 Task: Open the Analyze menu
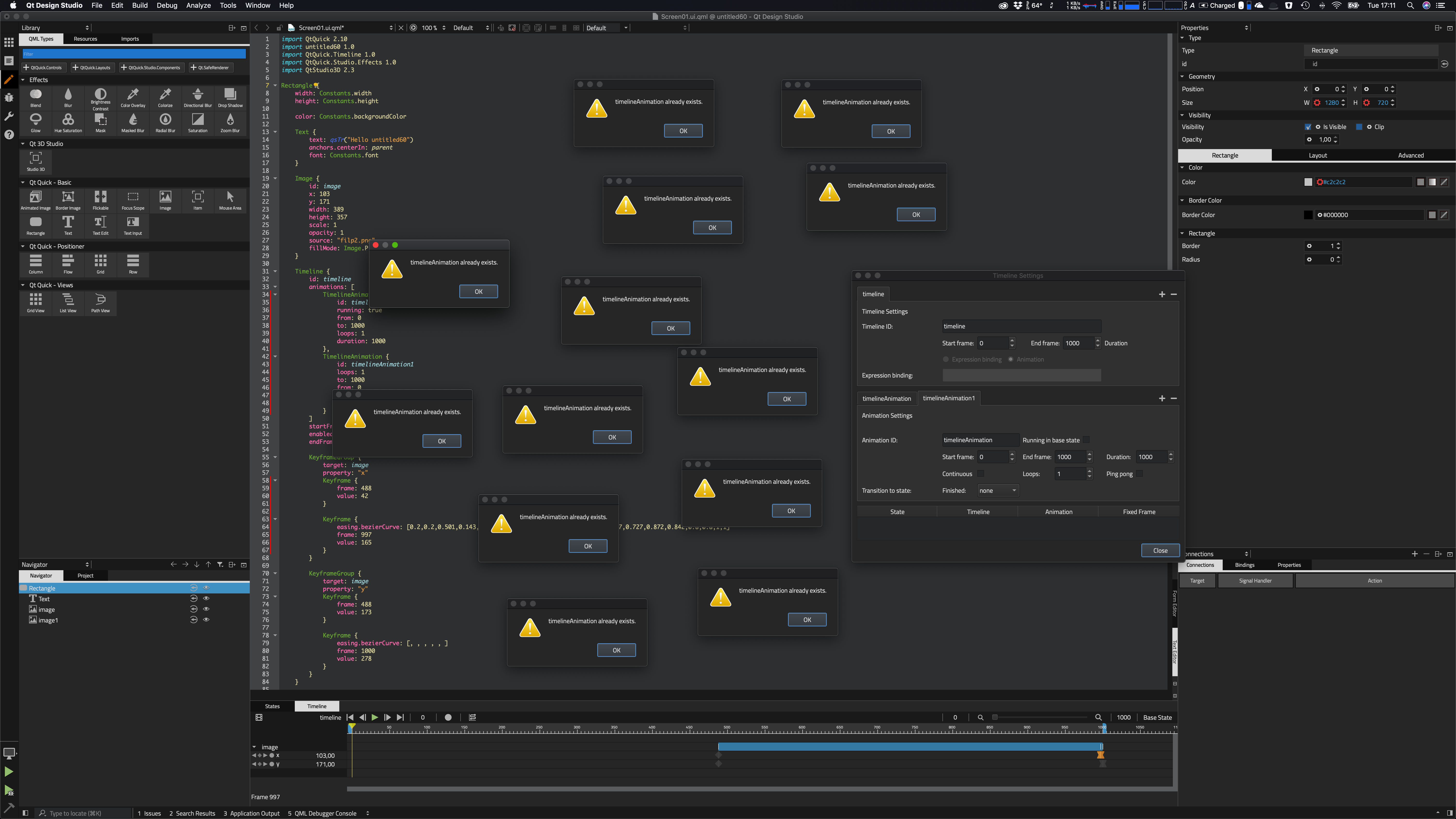click(198, 5)
